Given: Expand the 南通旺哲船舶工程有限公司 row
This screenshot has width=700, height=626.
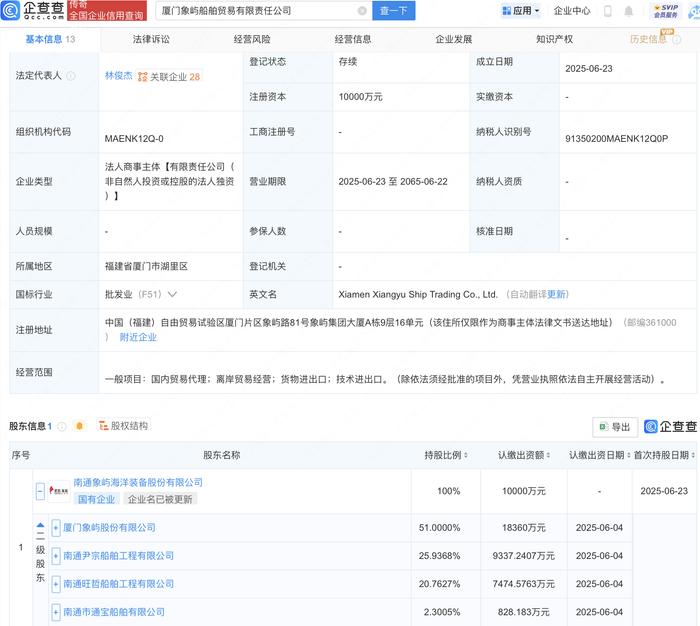Looking at the screenshot, I should coord(56,584).
